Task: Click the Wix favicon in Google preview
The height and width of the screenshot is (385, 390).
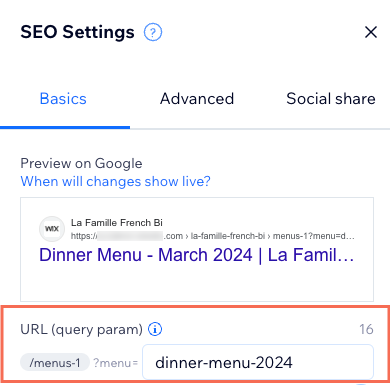Action: click(x=52, y=229)
